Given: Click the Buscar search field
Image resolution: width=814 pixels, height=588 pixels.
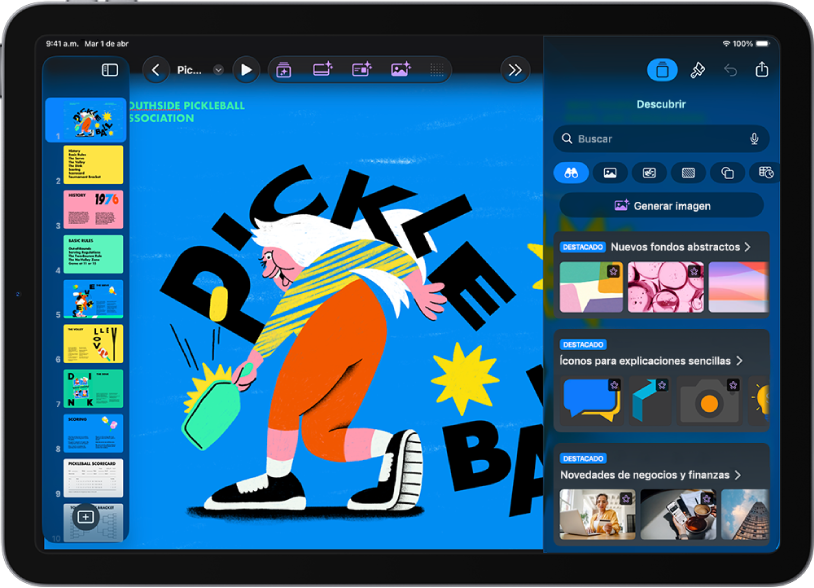Looking at the screenshot, I should pos(661,139).
